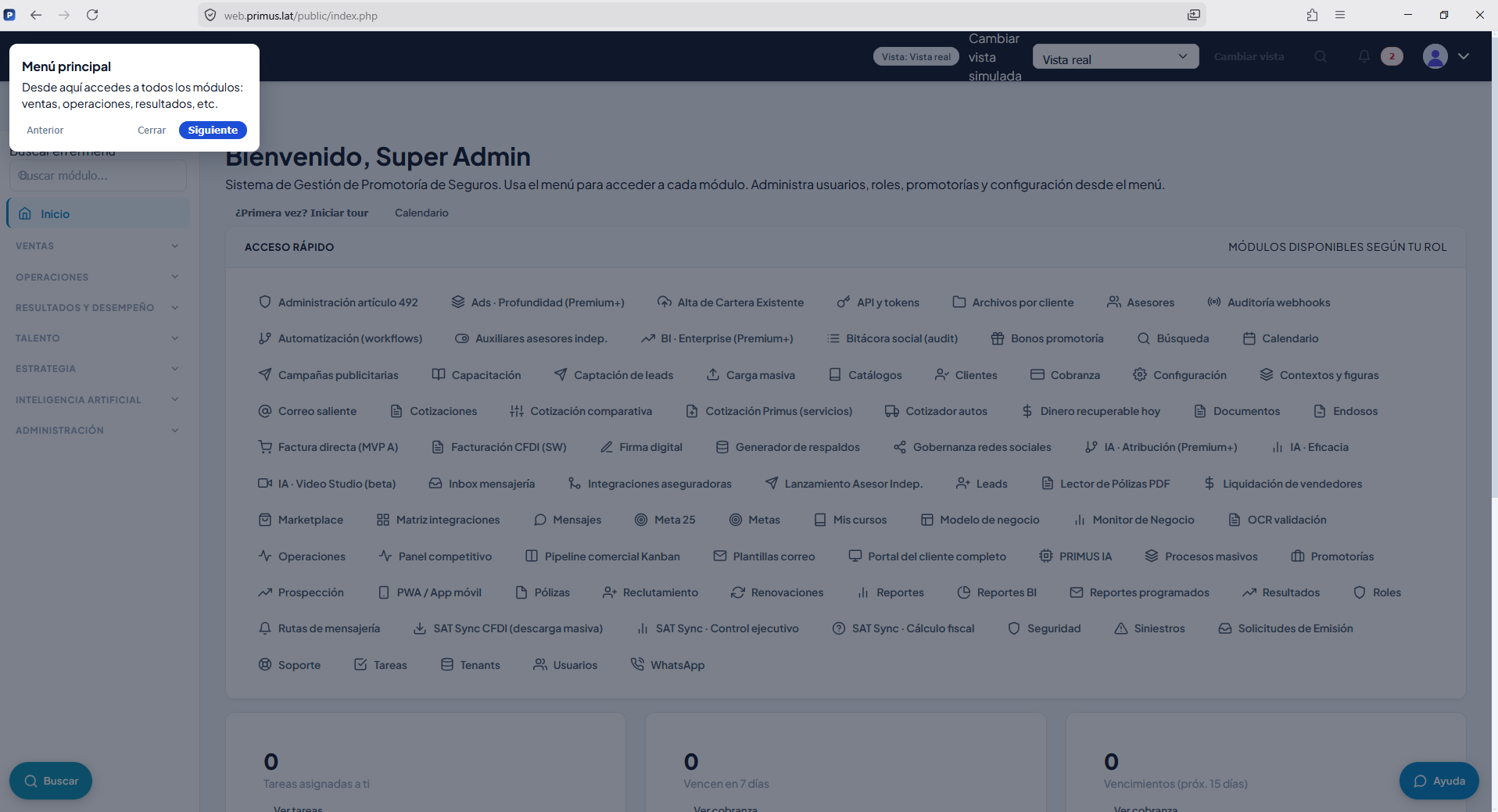Click the notification bell icon

1364,56
